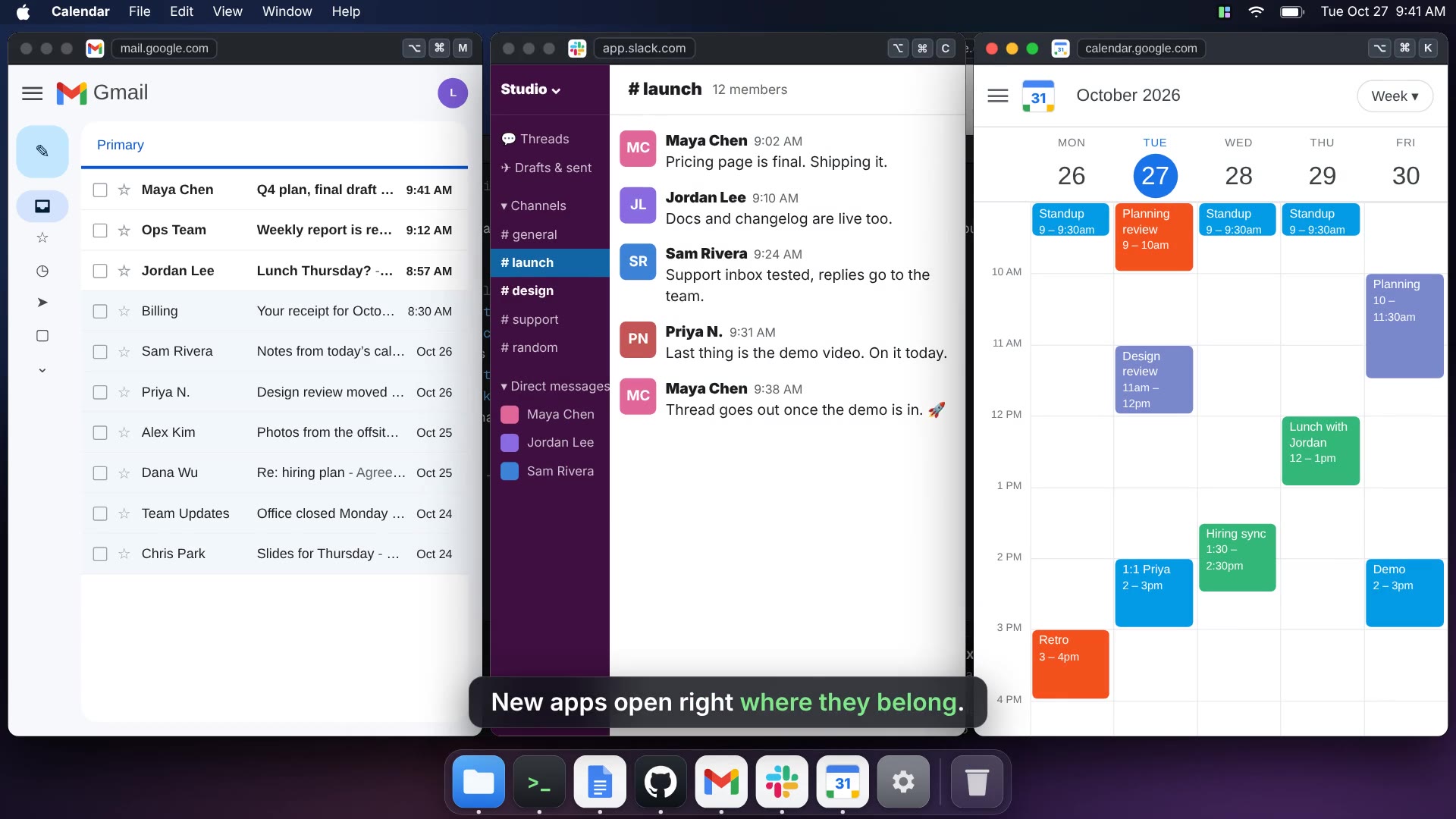
Task: Click the Gmail compose pencil button
Action: [x=42, y=151]
